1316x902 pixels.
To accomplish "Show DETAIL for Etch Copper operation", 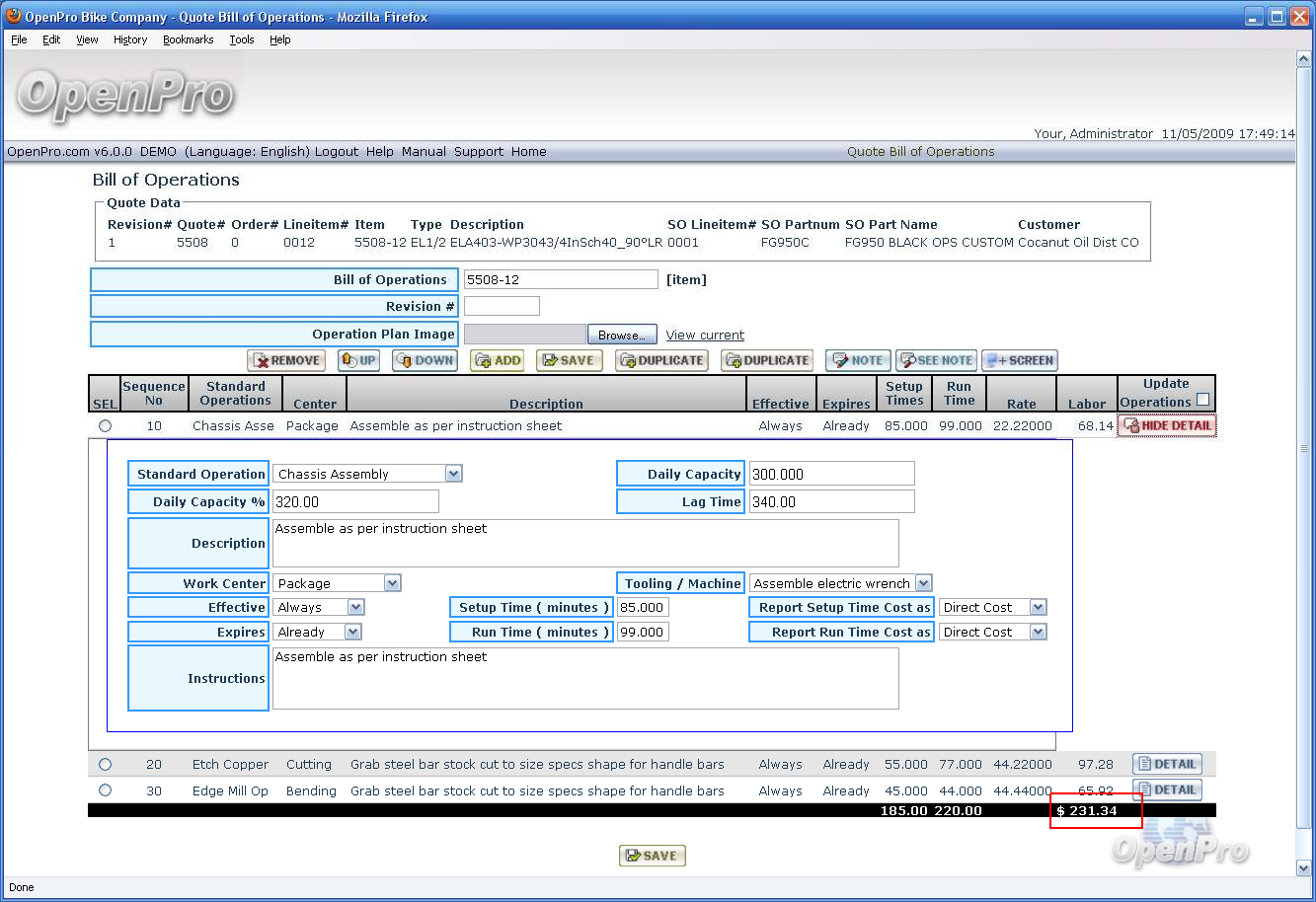I will (1167, 764).
